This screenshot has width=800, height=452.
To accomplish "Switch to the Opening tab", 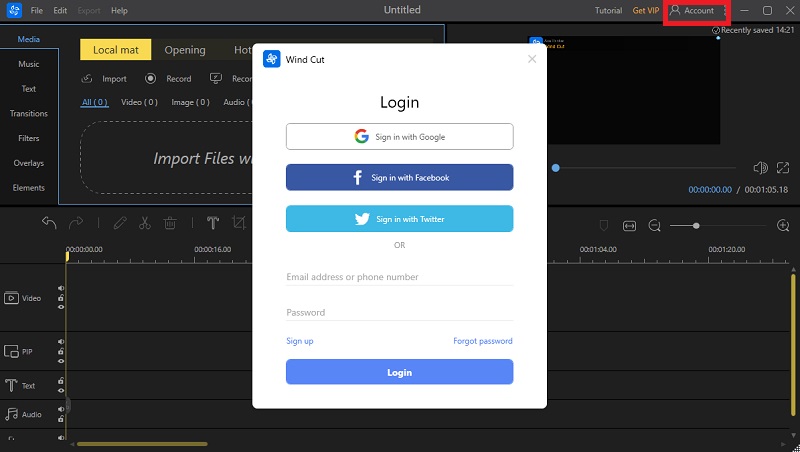I will click(185, 50).
